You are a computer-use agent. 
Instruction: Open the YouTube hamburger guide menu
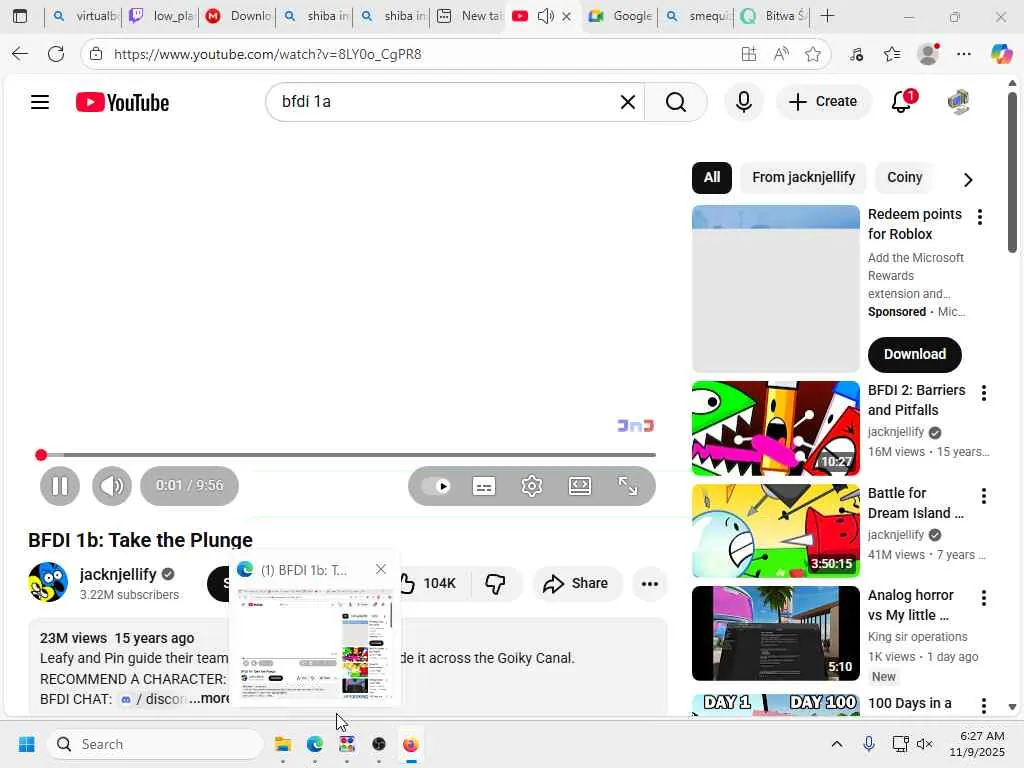click(x=40, y=103)
